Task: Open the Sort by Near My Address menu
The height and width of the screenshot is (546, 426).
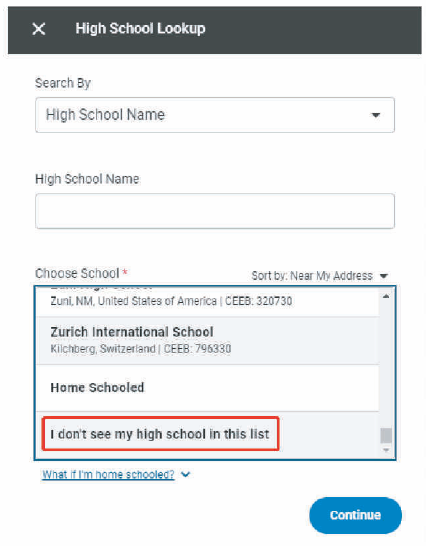Action: [x=319, y=276]
